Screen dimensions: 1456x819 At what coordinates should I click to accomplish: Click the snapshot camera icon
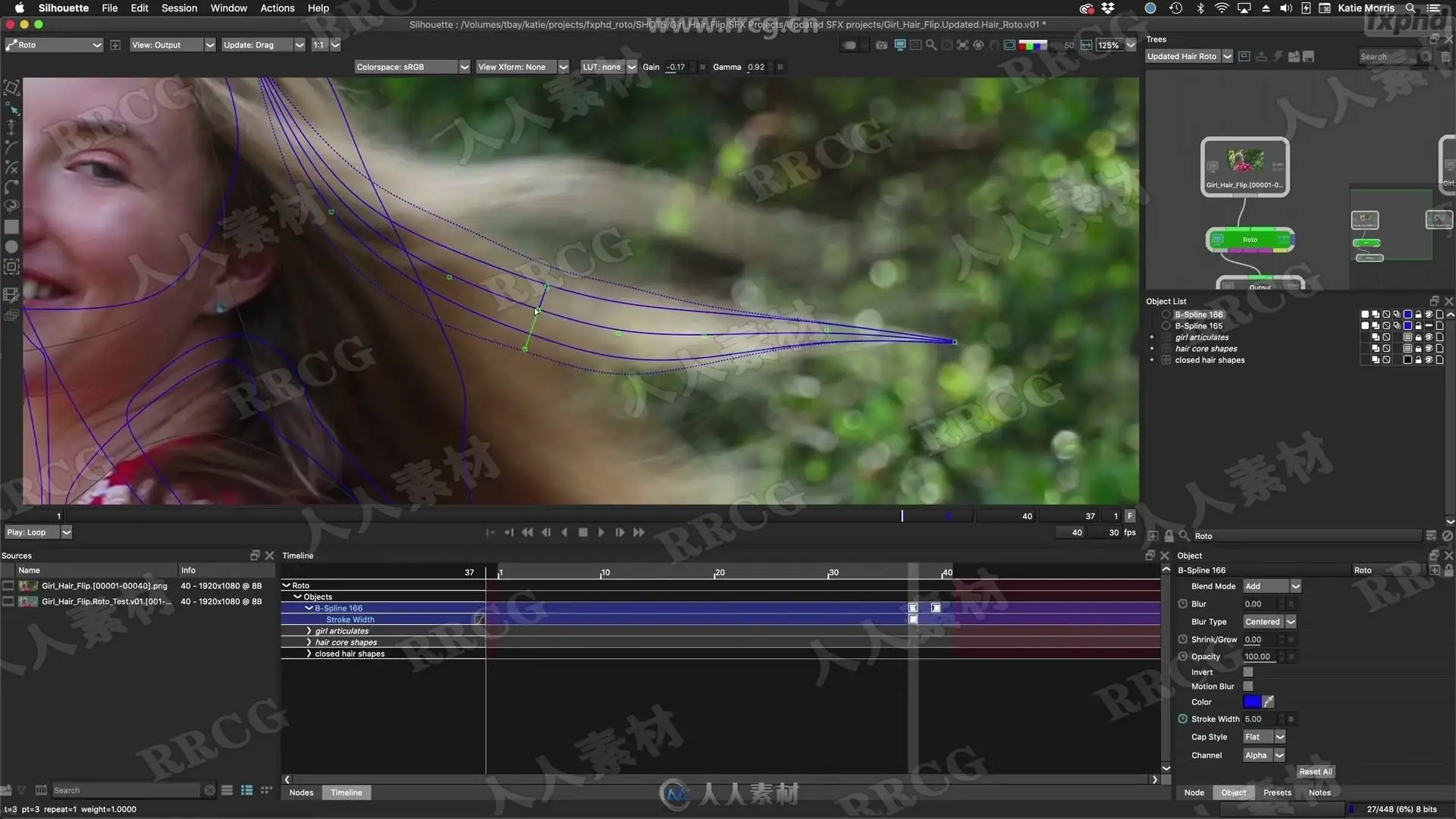[881, 45]
